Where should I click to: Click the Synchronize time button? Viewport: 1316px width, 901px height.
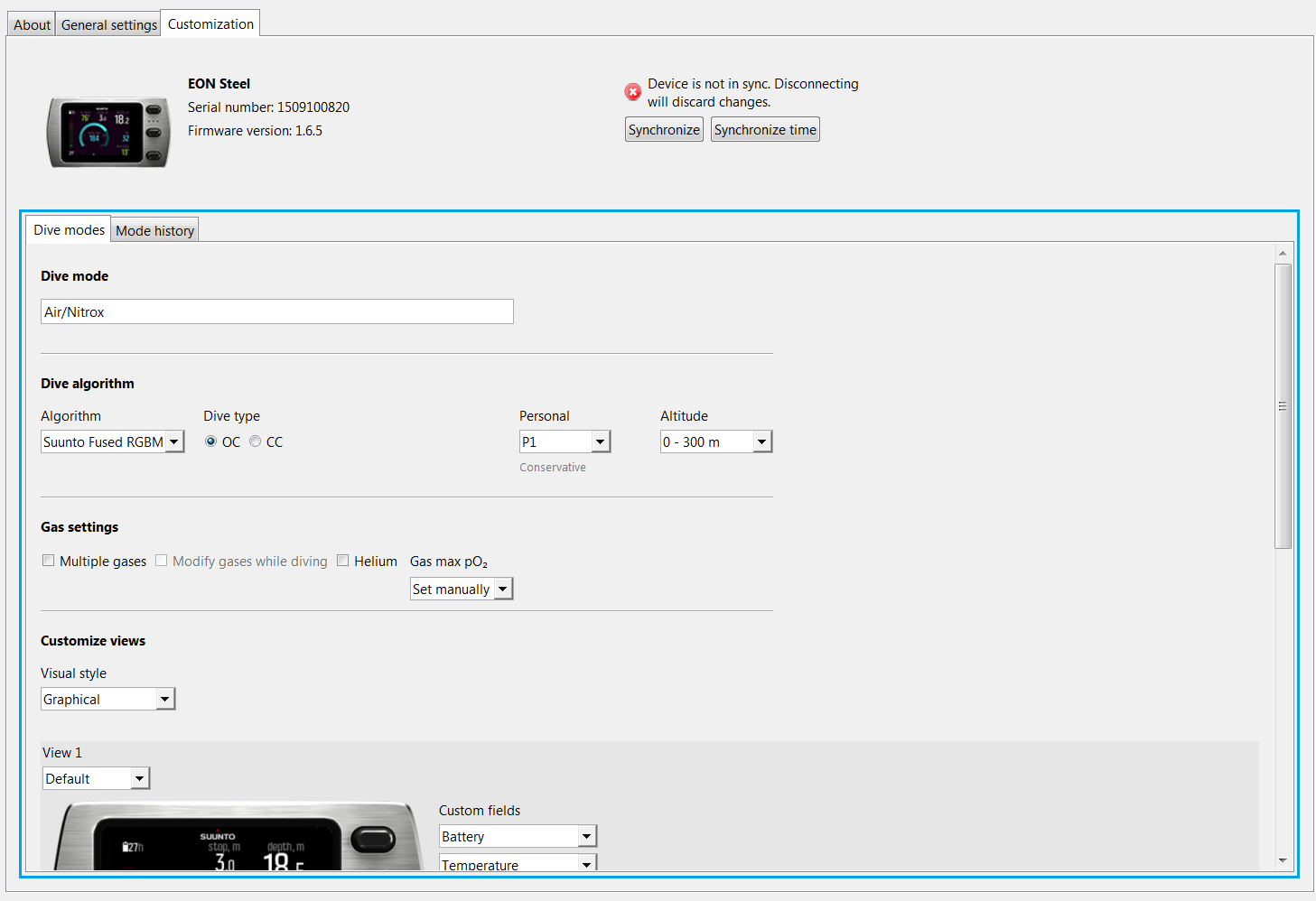click(765, 129)
